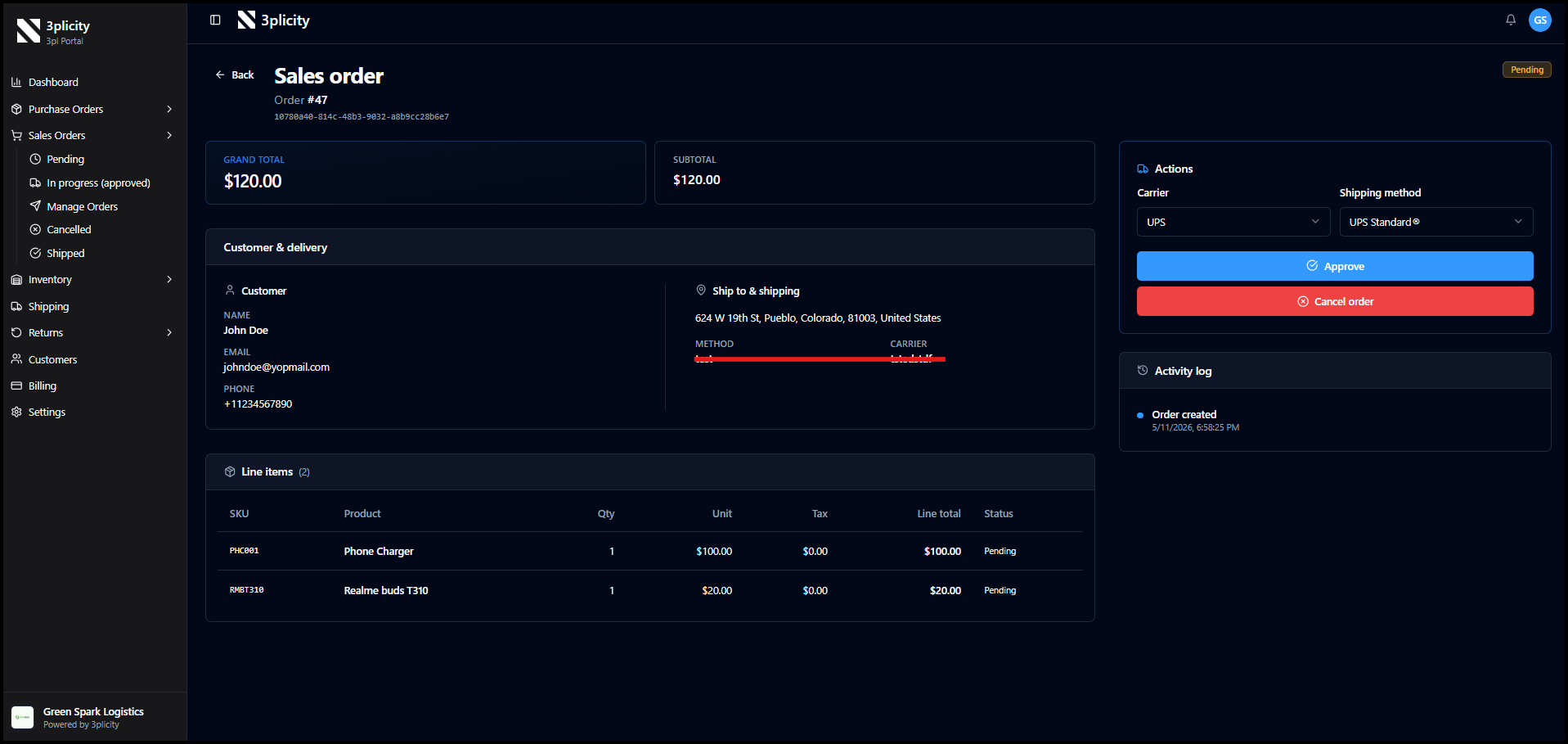Screen dimensions: 1568x744
Task: Click the Settings gear icon
Action: pyautogui.click(x=16, y=413)
